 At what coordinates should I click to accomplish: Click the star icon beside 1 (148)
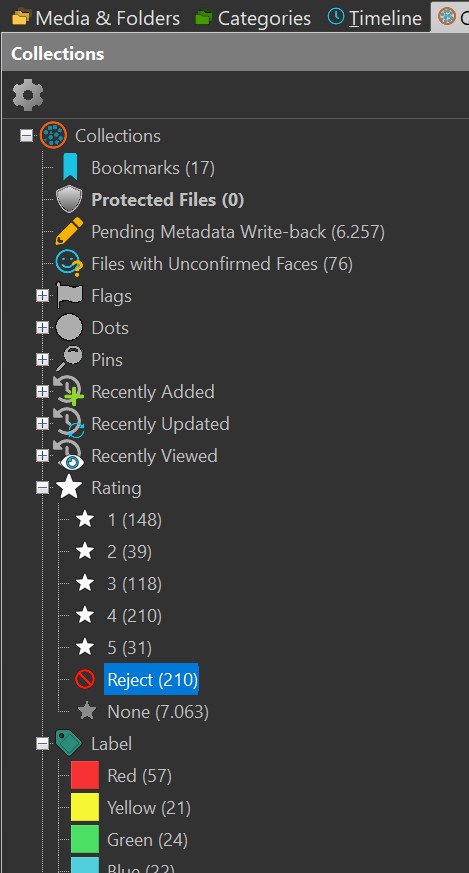(x=85, y=519)
